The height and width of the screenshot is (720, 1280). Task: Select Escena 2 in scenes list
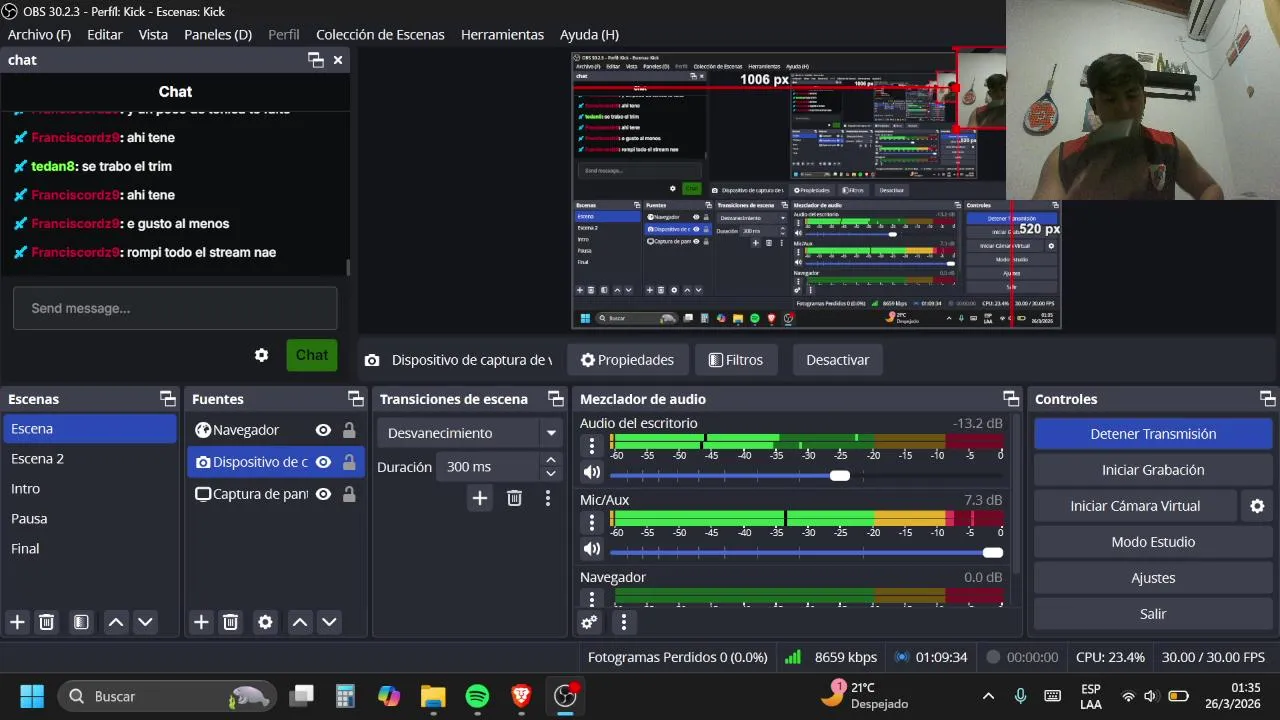tap(90, 459)
